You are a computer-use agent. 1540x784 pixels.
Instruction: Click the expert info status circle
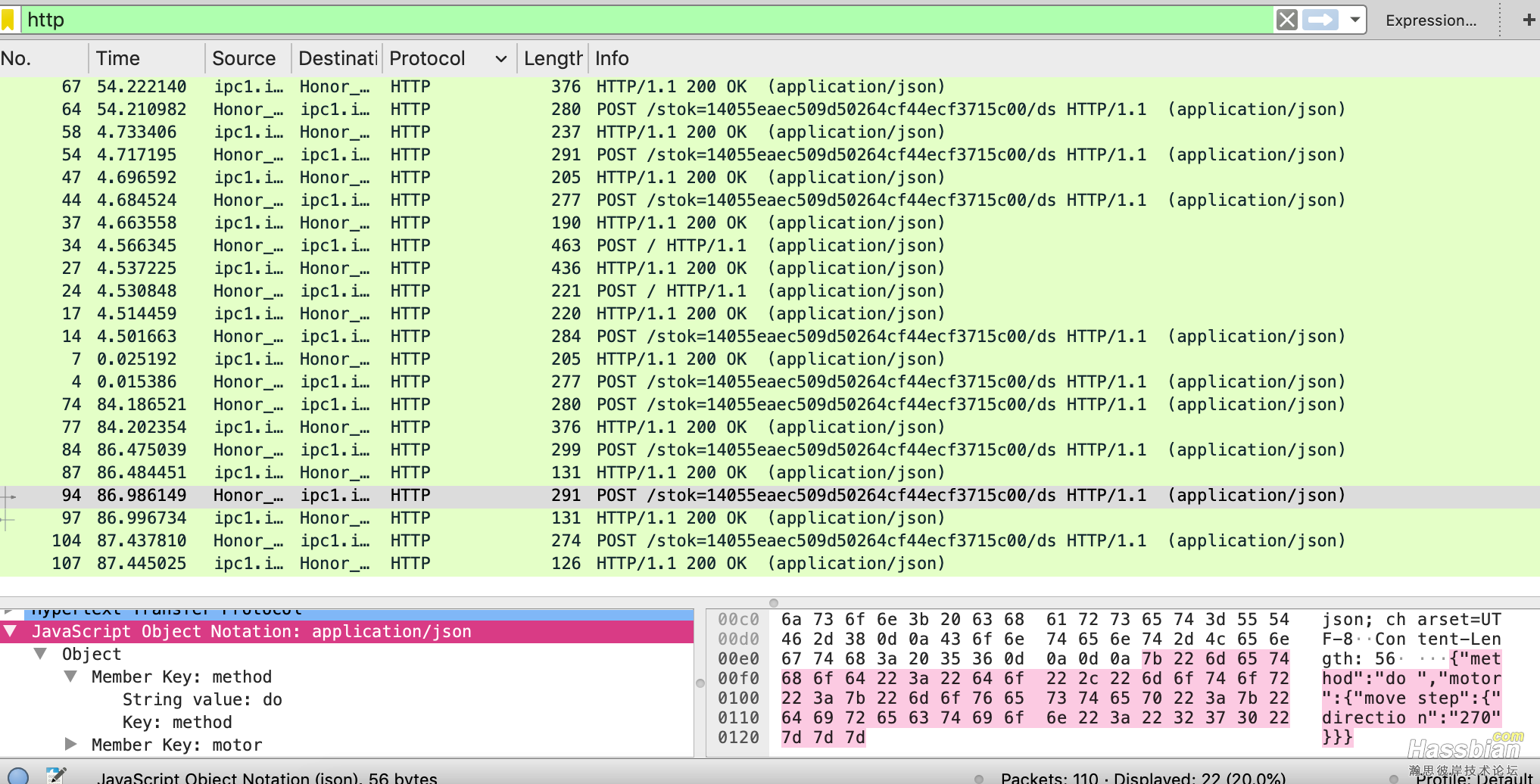click(17, 776)
